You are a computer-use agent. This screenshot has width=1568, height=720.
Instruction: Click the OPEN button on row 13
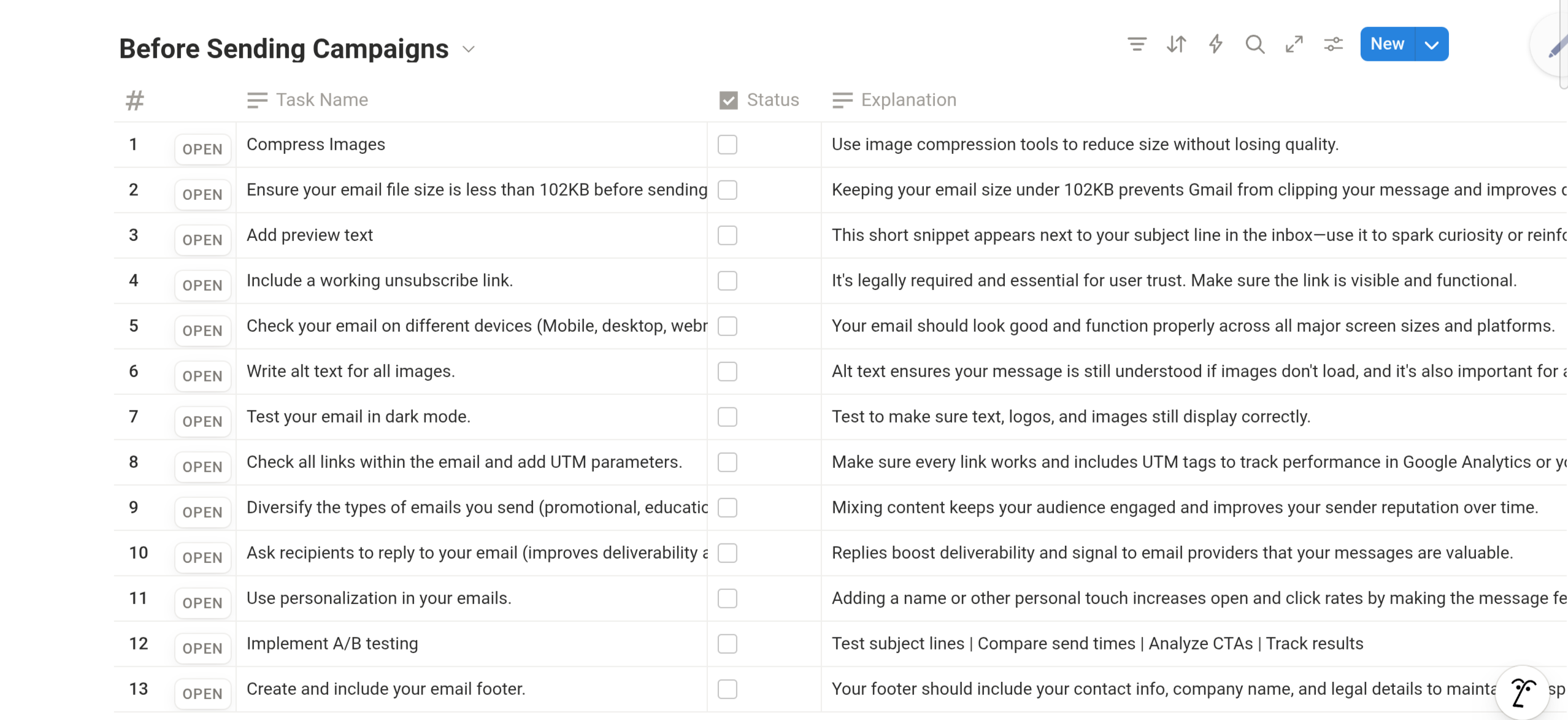[202, 694]
